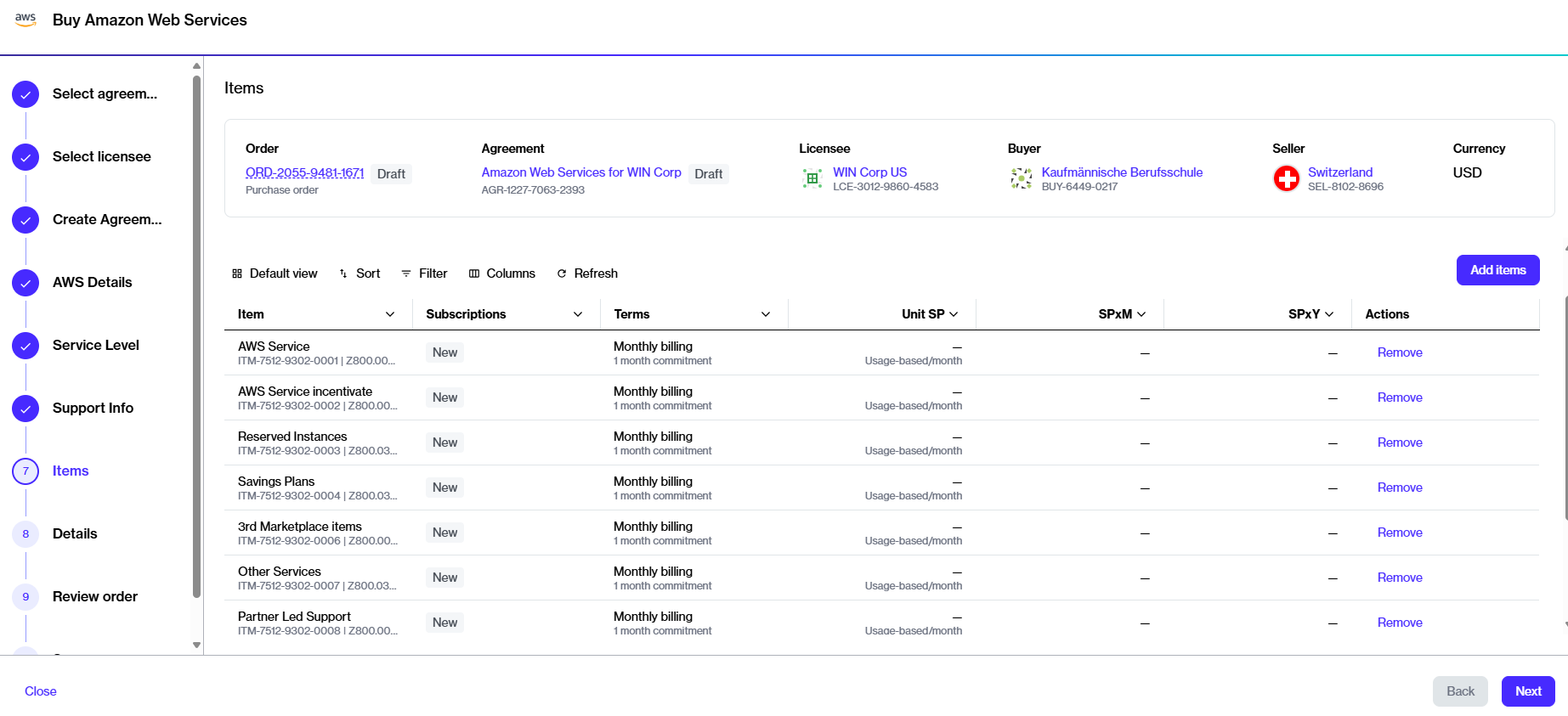
Task: Open order ORD-2055-9481-1671 link
Action: tap(304, 172)
